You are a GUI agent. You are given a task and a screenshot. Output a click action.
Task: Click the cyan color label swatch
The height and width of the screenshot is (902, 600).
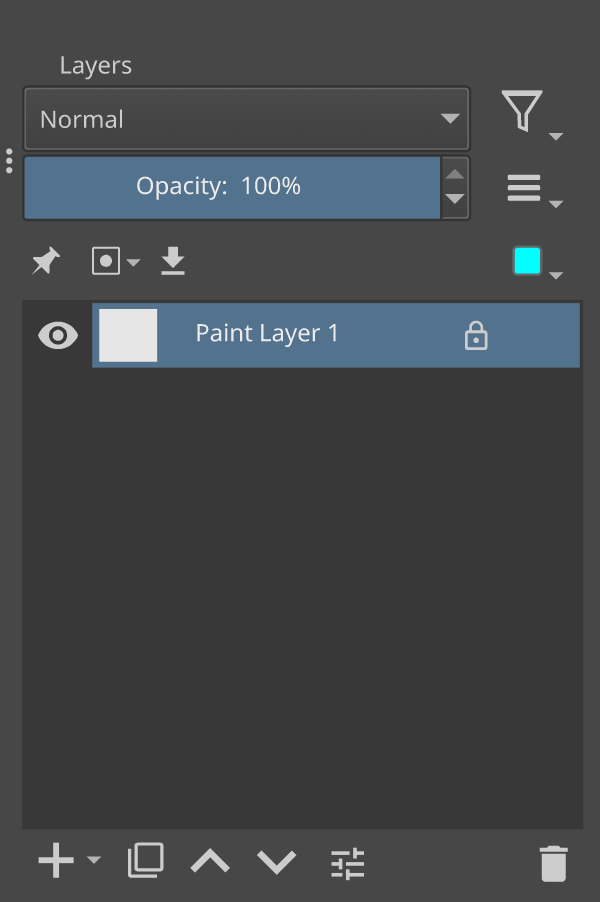[x=527, y=261]
